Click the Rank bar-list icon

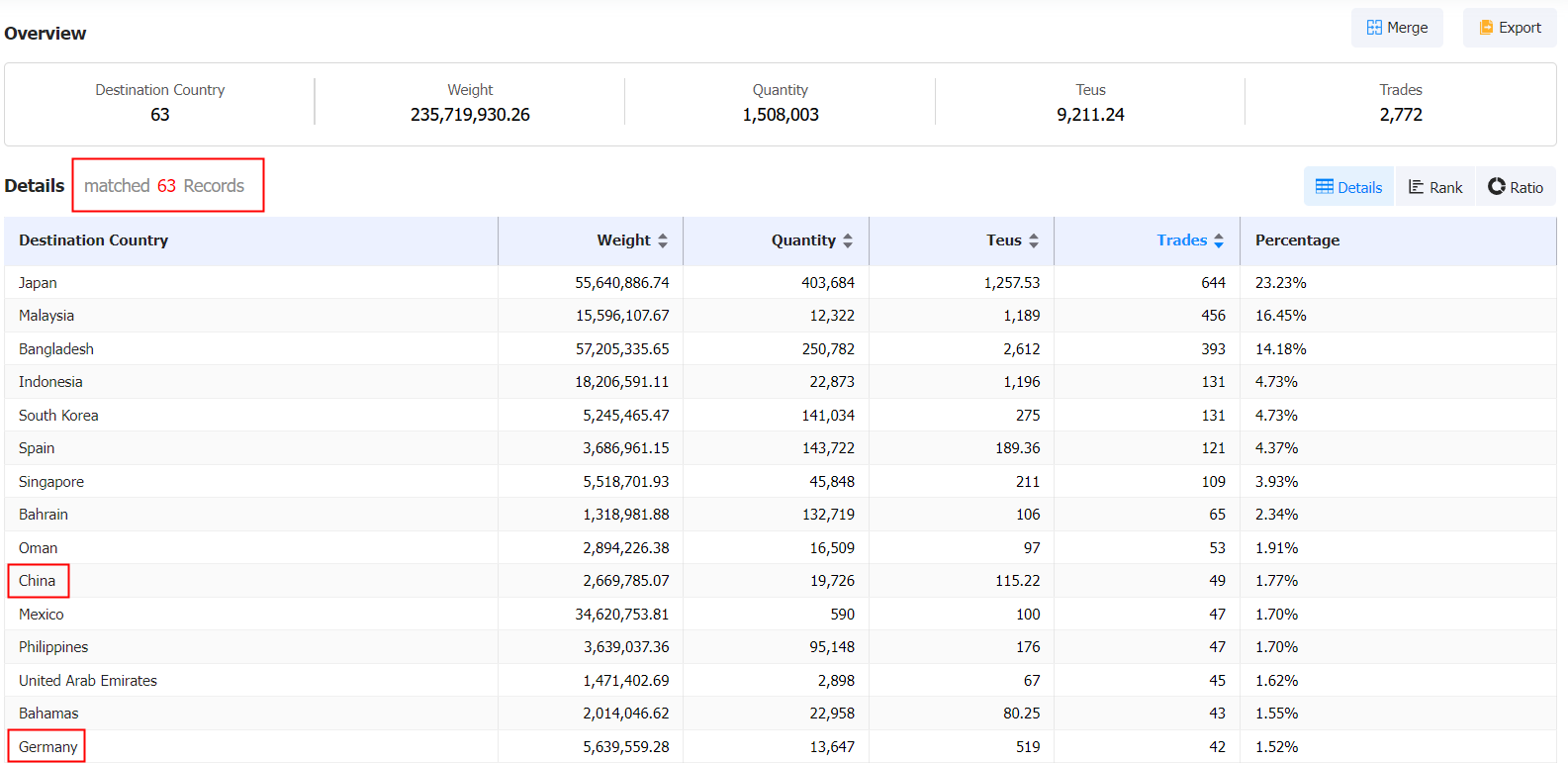[x=1417, y=187]
